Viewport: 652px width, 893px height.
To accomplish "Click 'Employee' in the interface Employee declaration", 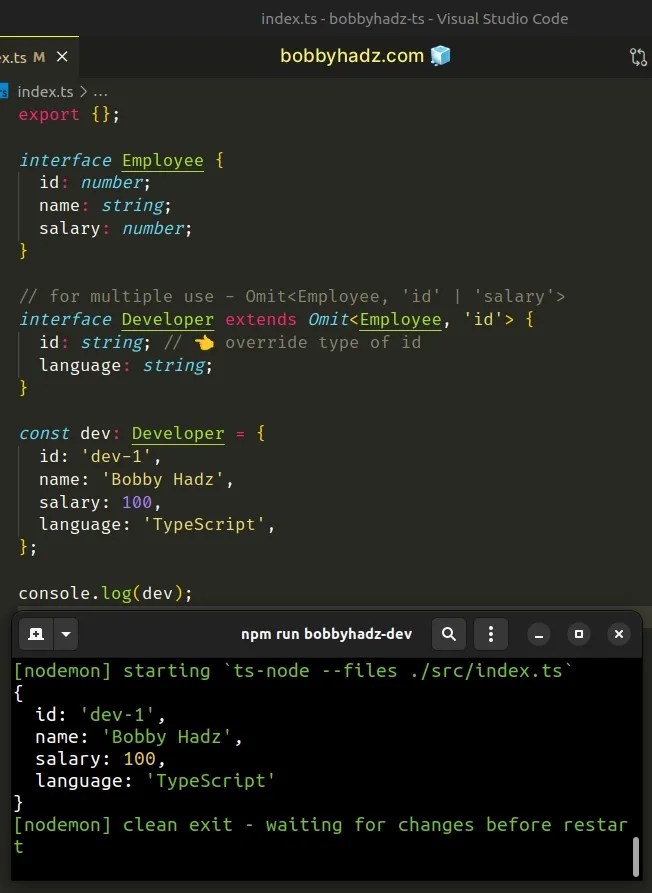I will (163, 161).
